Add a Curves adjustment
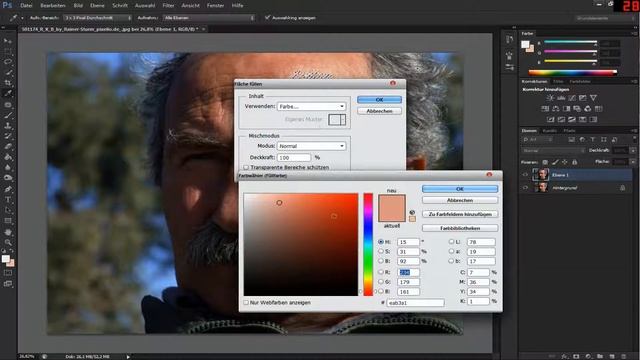 [572, 98]
